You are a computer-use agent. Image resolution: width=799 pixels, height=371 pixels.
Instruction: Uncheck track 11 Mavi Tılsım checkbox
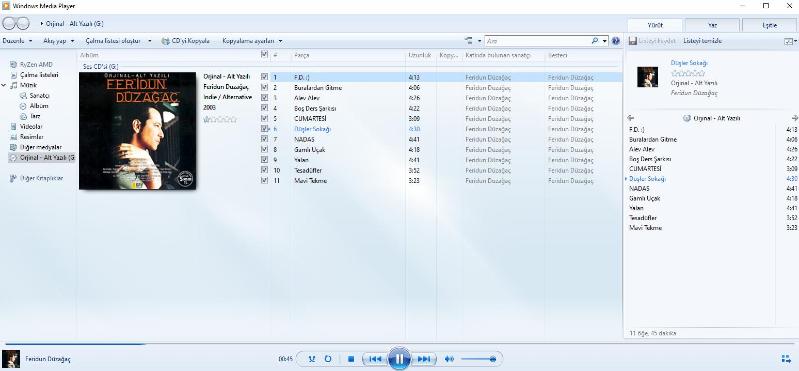[x=264, y=180]
